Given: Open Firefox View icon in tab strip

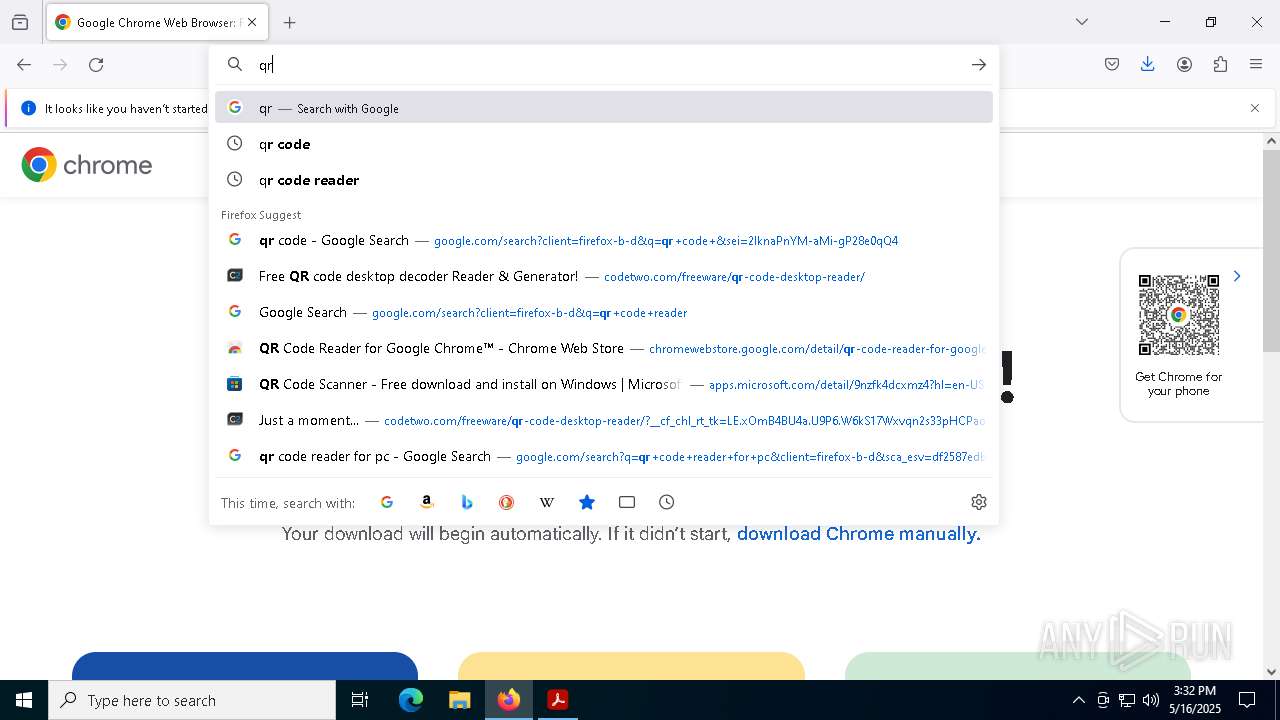Looking at the screenshot, I should [20, 22].
